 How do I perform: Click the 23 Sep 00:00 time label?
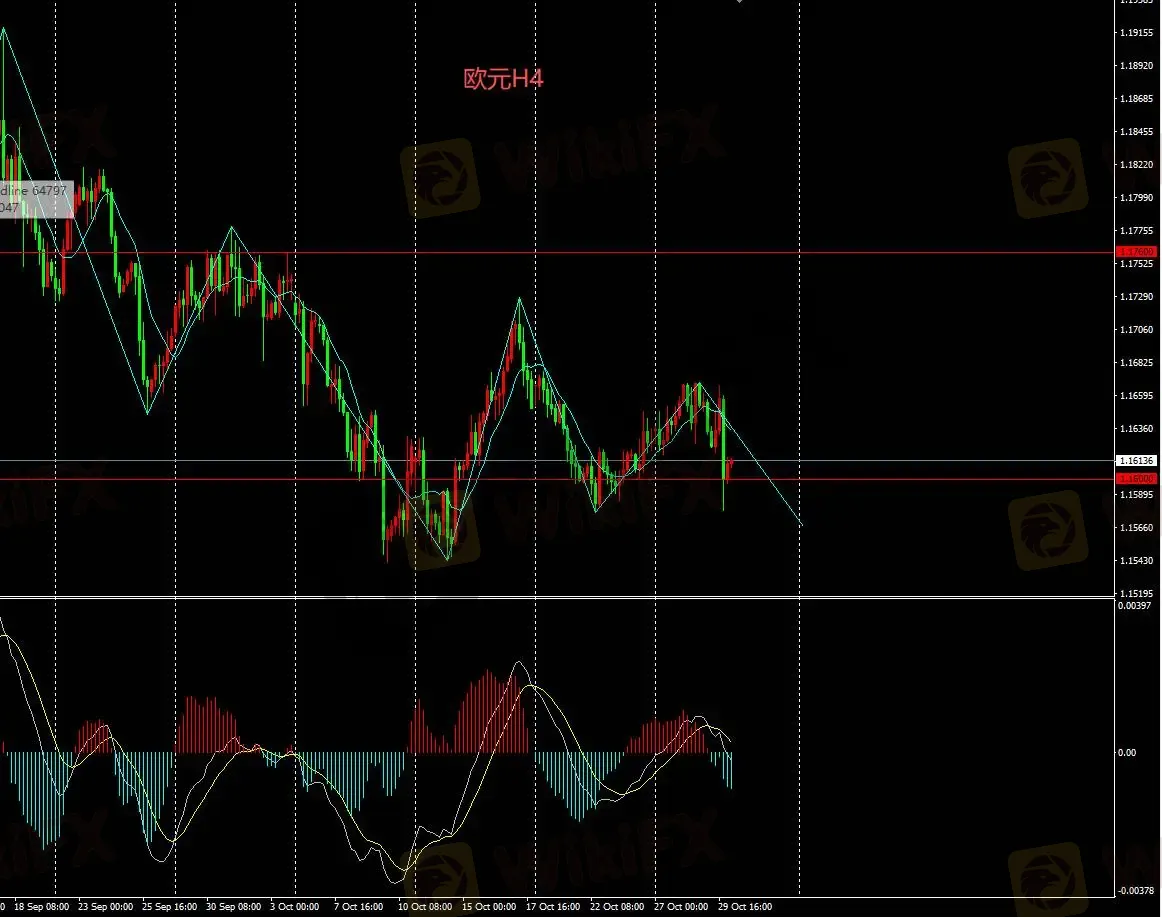tap(105, 907)
